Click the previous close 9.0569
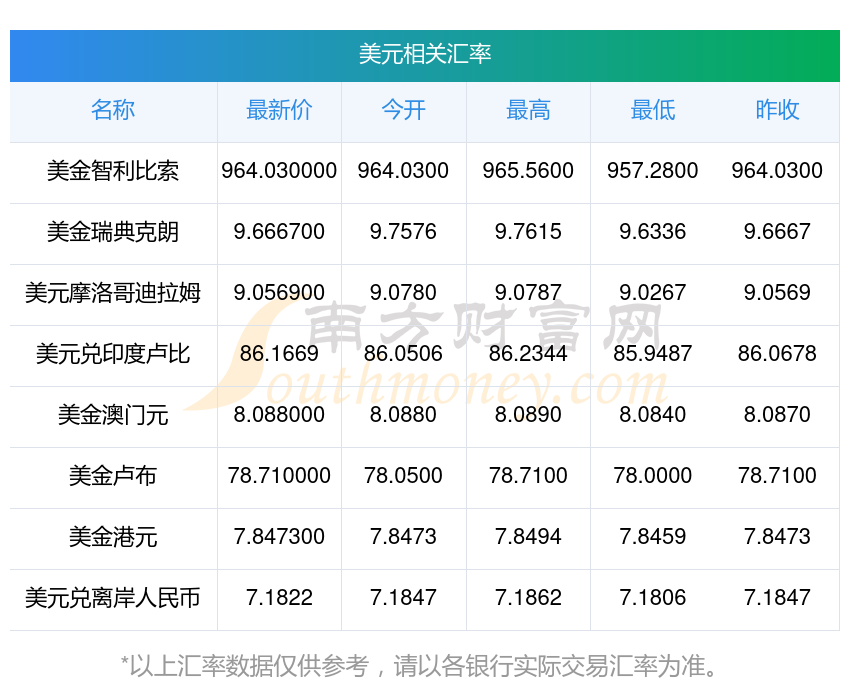 point(777,293)
